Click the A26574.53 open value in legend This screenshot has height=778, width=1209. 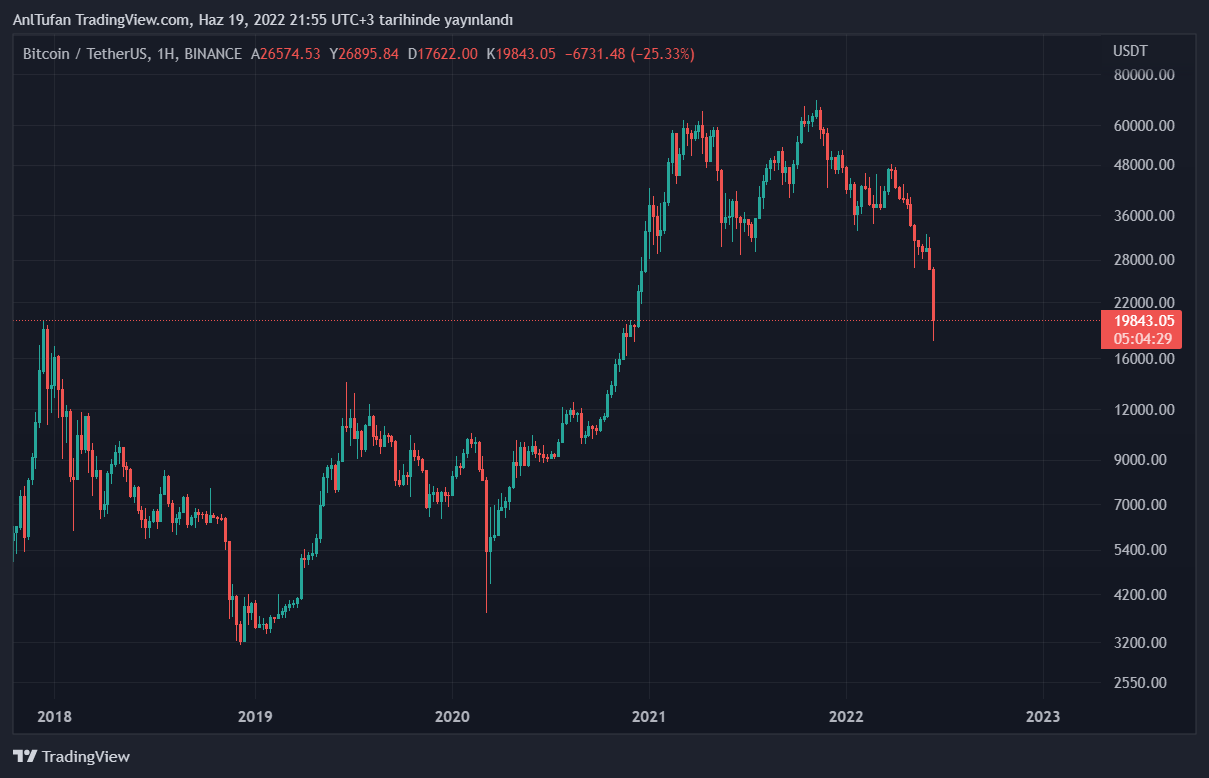tap(286, 54)
